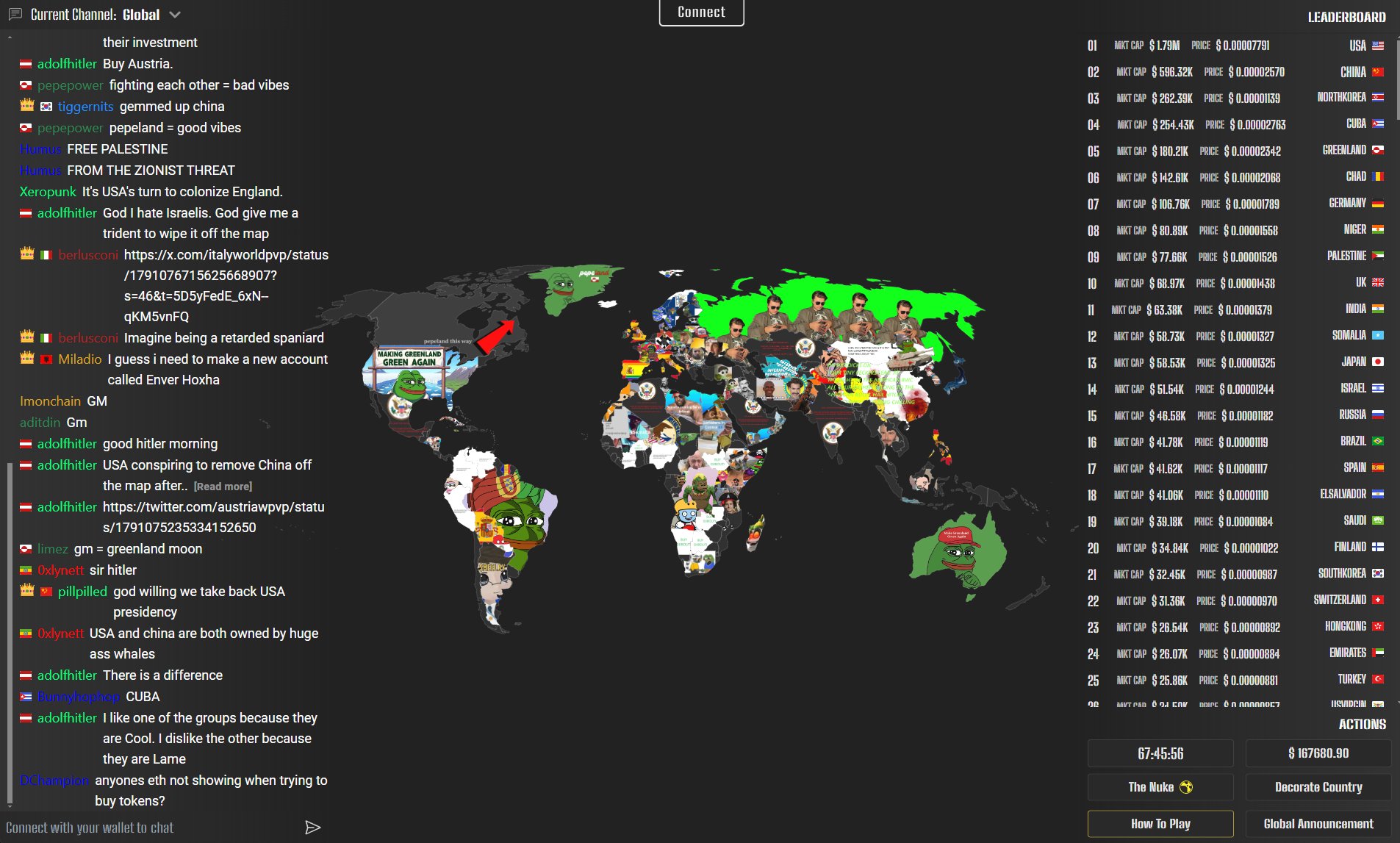This screenshot has height=843, width=1400.
Task: Click the chat panel scrollbar
Action: click(9, 634)
